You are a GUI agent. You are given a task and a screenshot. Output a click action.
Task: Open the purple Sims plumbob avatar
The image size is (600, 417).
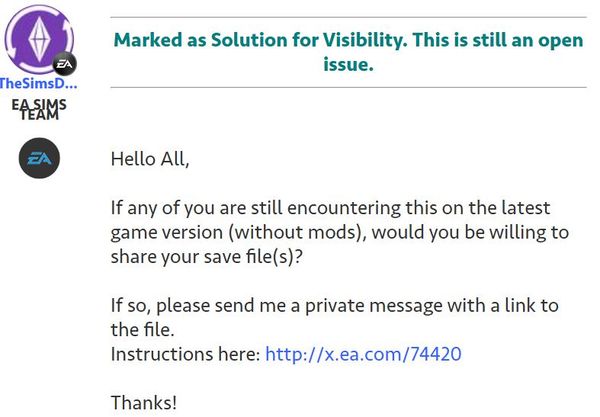pos(39,39)
